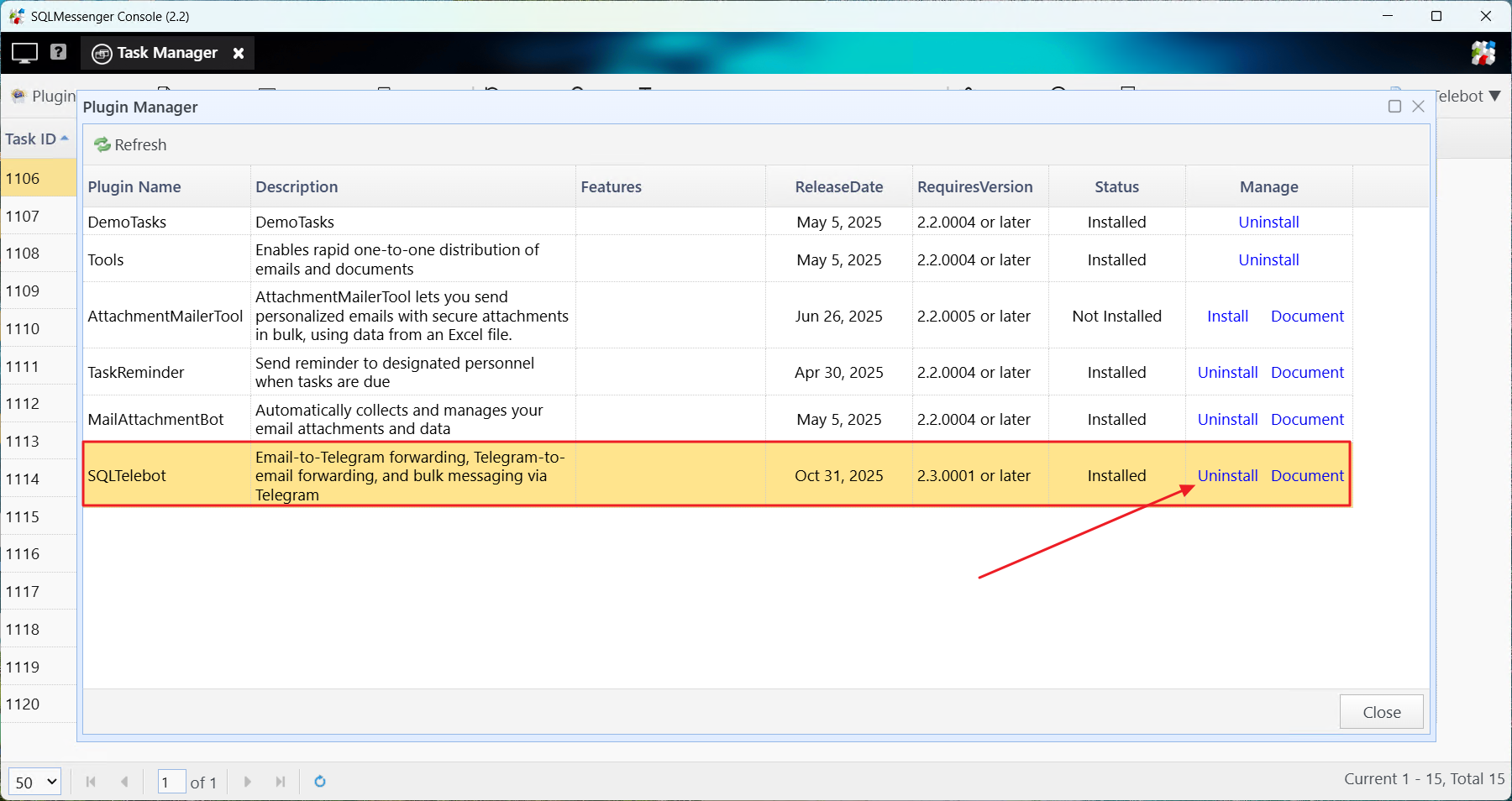Image resolution: width=1512 pixels, height=801 pixels.
Task: Install the AttachmentMailerTool plugin
Action: 1227,316
